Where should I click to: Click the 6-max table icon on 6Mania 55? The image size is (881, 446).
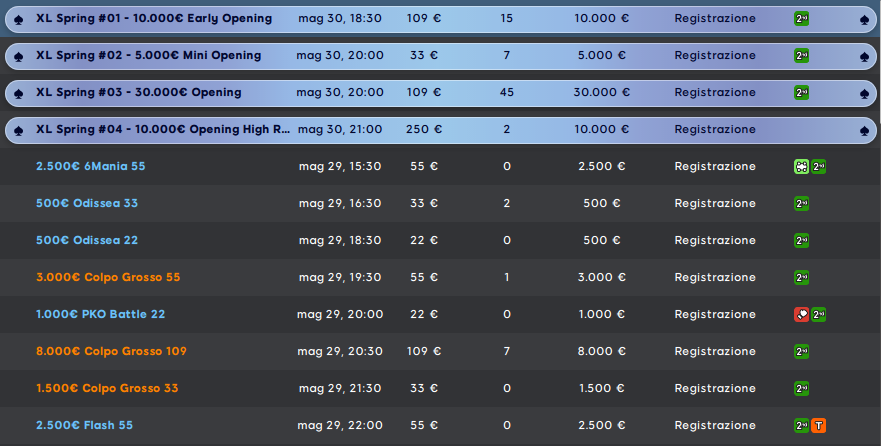801,166
